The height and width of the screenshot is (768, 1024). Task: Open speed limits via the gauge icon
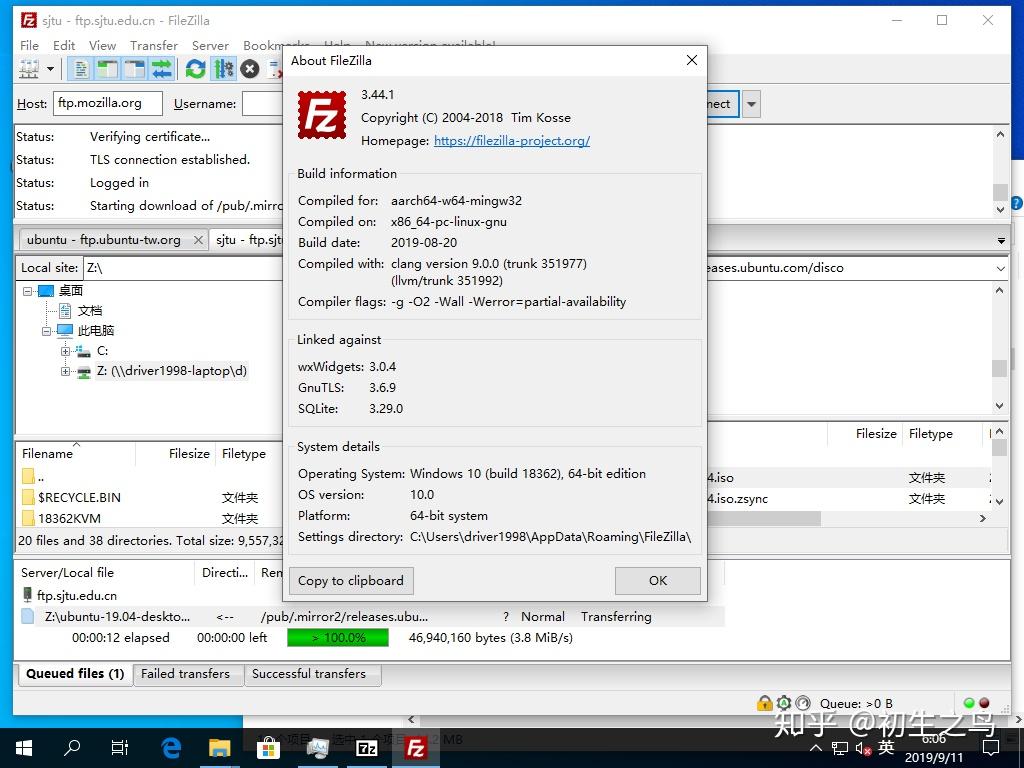click(x=805, y=702)
